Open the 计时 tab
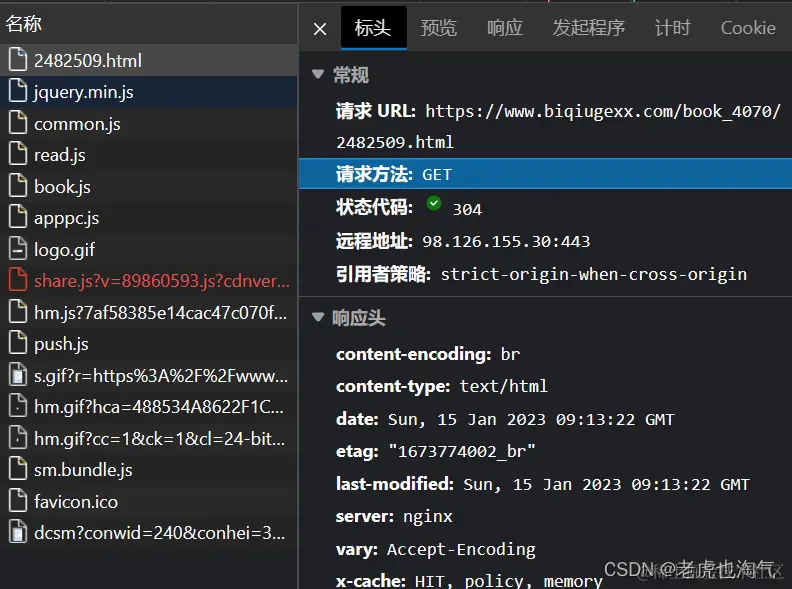 672,28
